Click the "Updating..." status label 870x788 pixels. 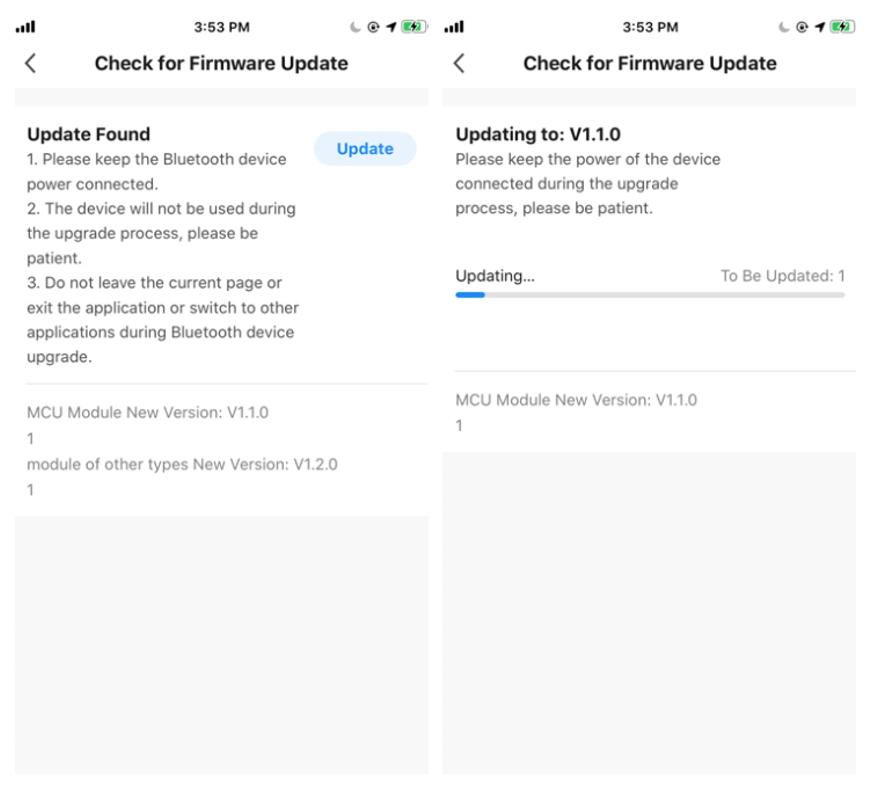pos(495,276)
